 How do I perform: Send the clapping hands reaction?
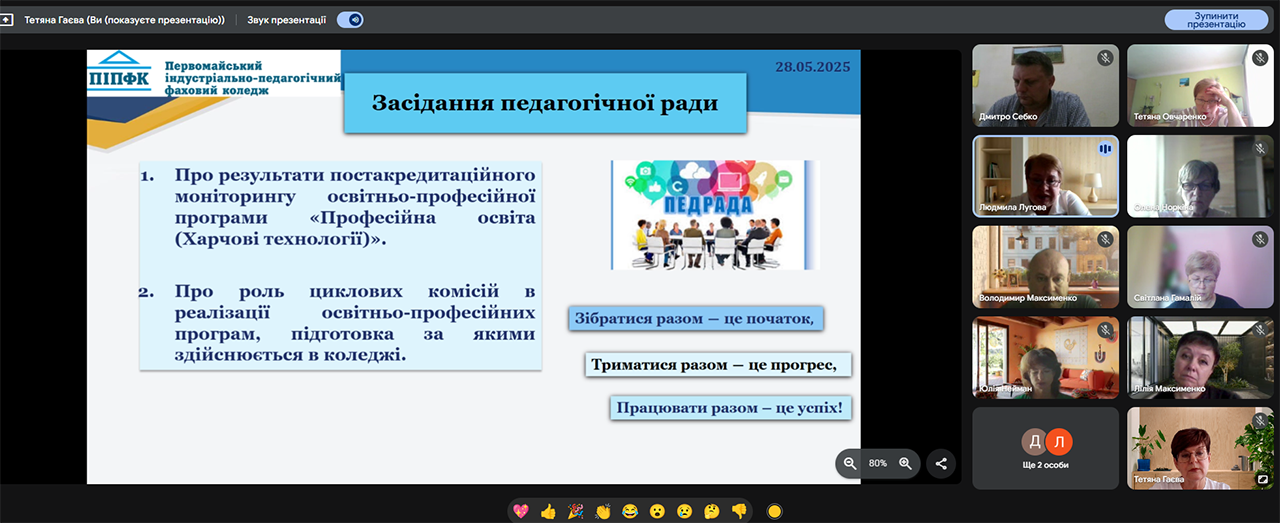point(602,511)
